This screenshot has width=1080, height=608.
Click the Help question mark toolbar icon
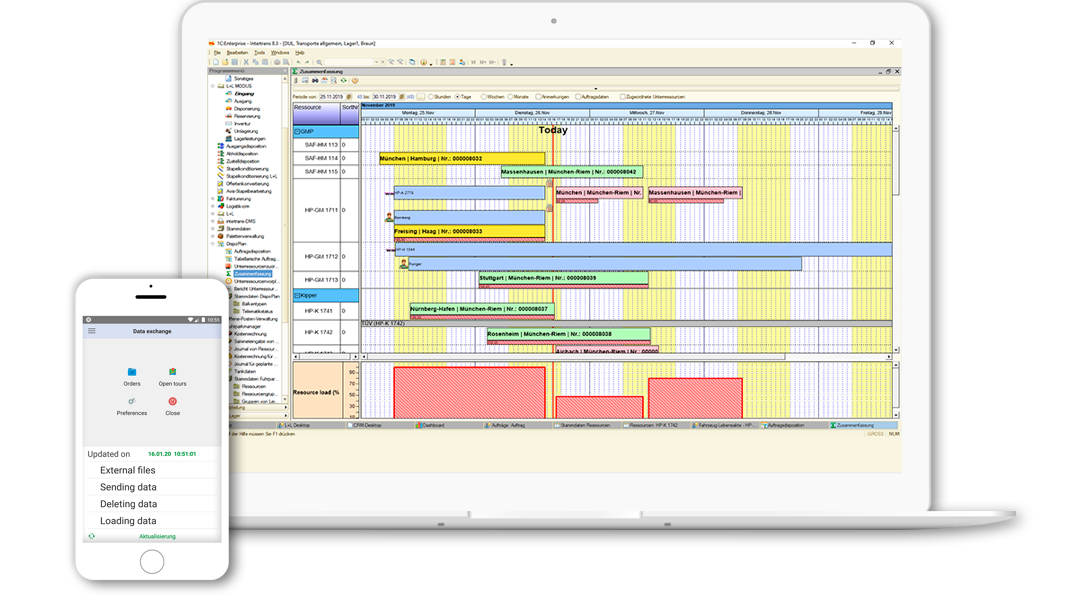tap(424, 62)
